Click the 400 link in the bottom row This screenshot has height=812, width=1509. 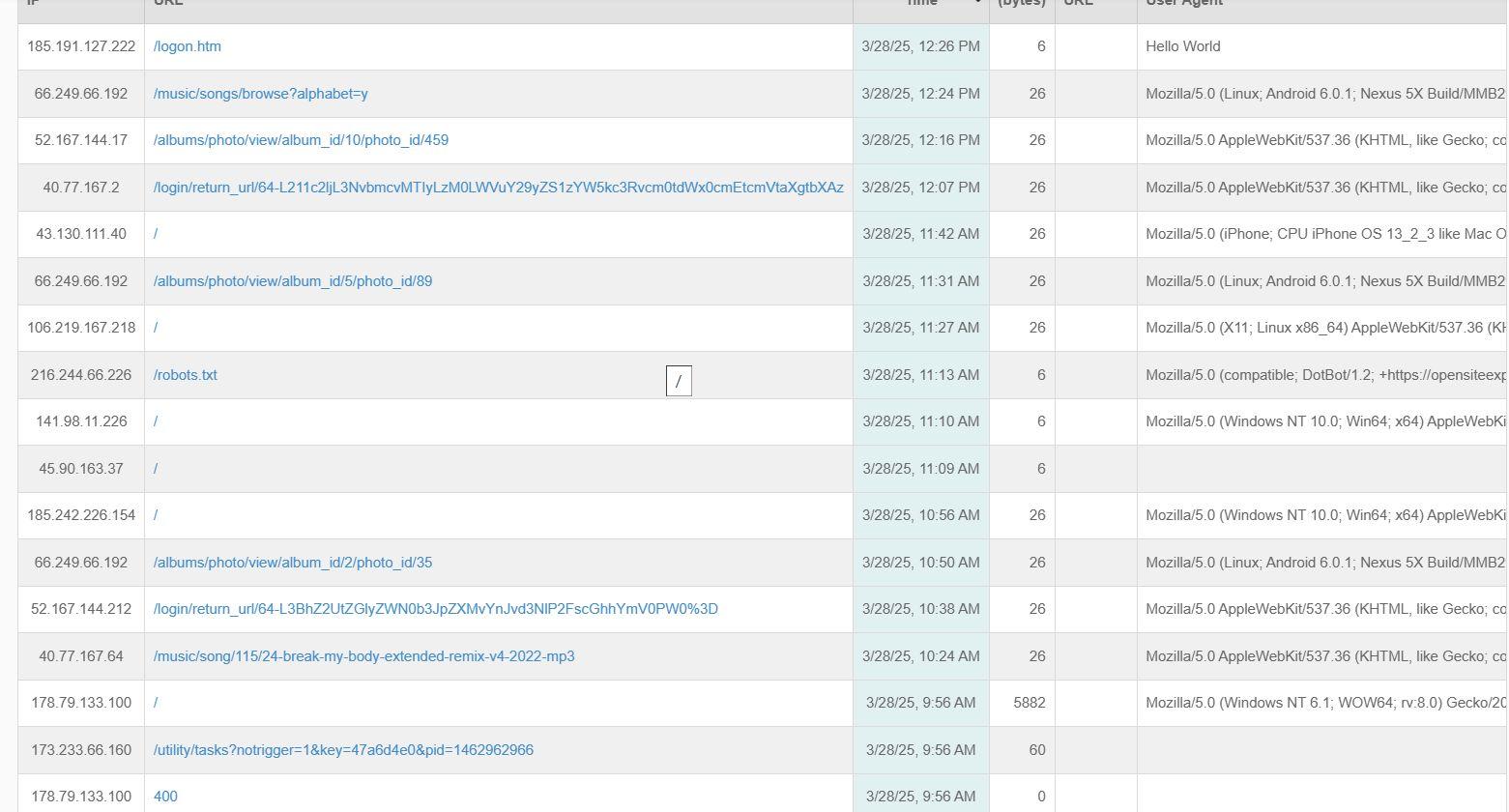coord(165,797)
